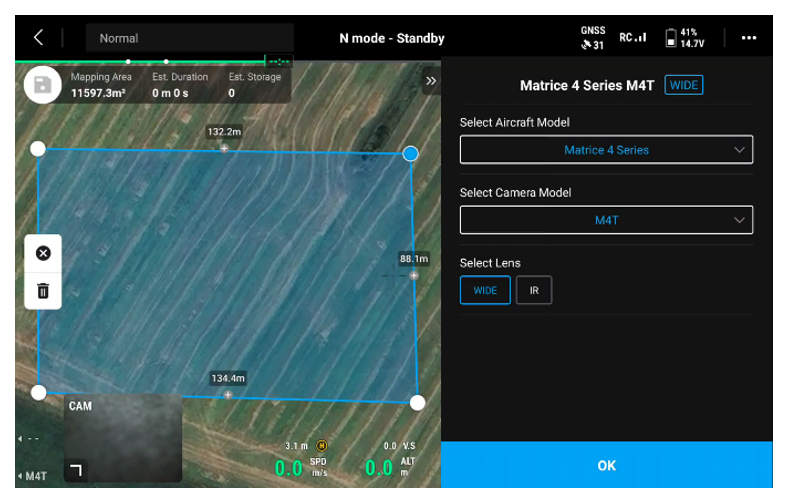
Task: Click the top-right blue boundary vertex
Action: coord(410,153)
